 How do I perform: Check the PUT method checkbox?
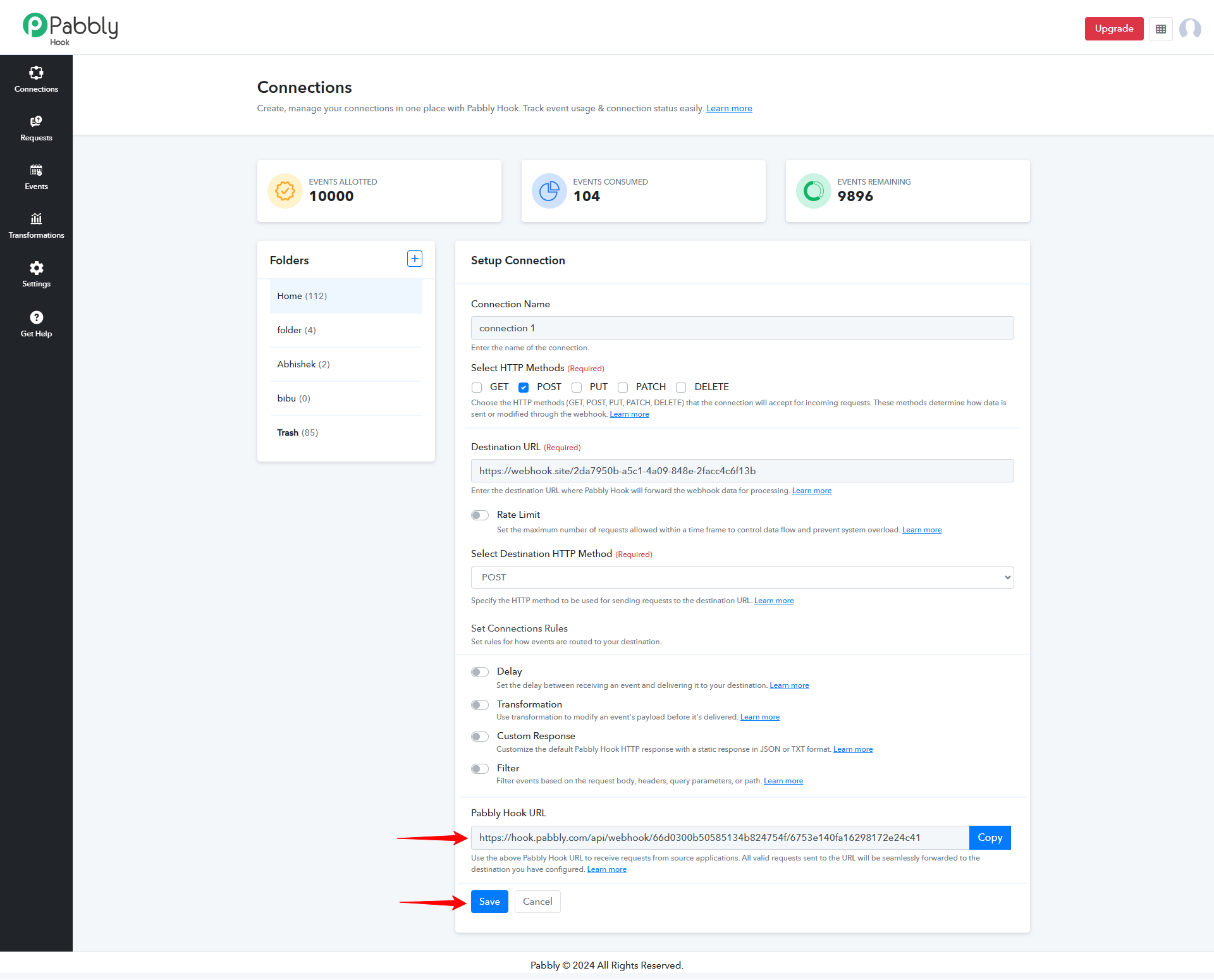(577, 388)
